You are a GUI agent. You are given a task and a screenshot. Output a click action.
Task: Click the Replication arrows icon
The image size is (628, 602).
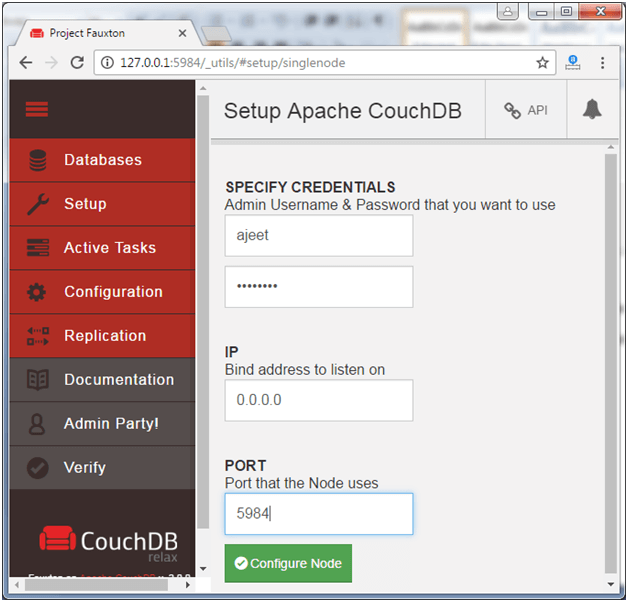click(x=38, y=336)
